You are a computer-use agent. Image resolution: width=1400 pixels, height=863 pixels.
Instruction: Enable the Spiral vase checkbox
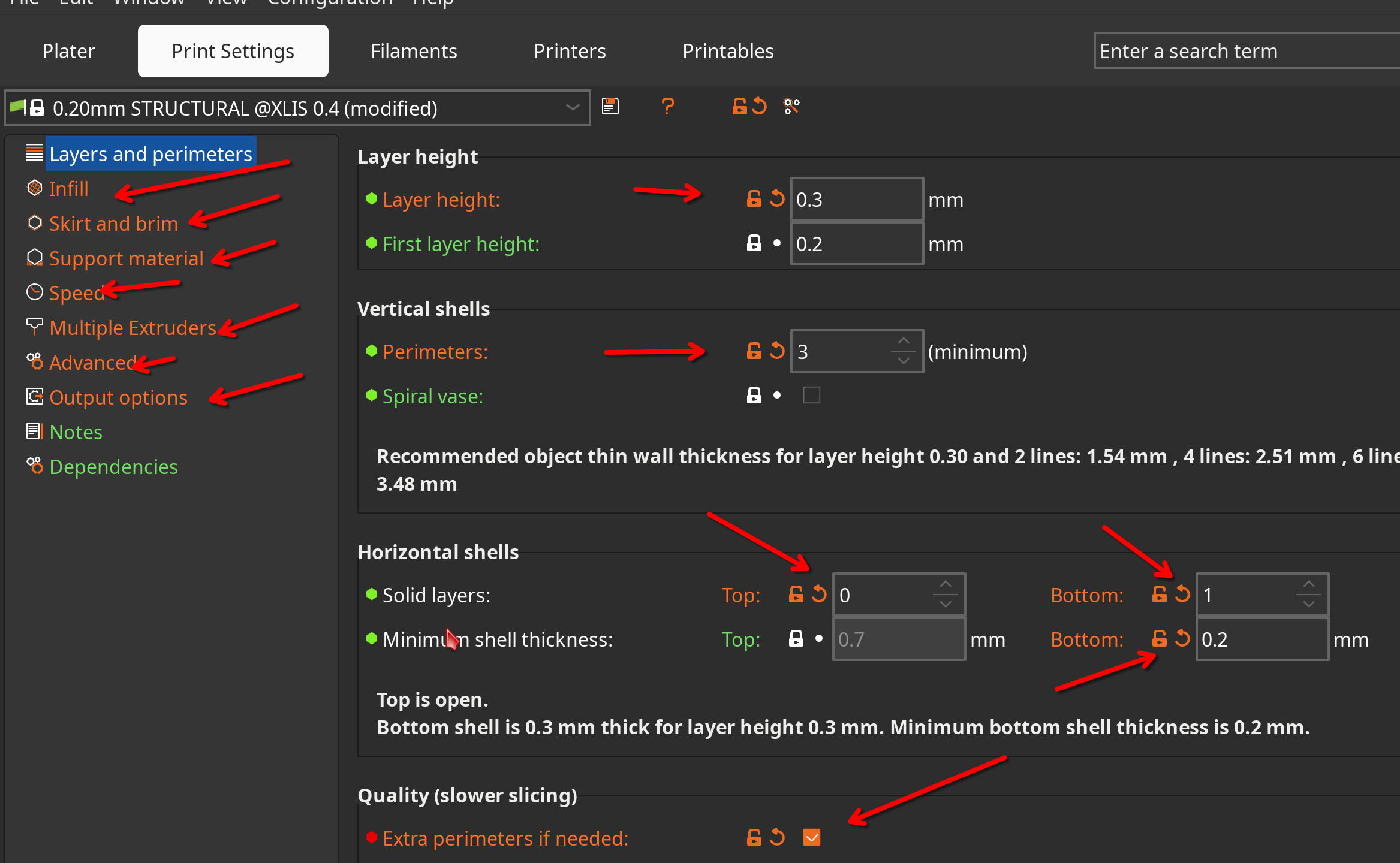click(x=811, y=396)
